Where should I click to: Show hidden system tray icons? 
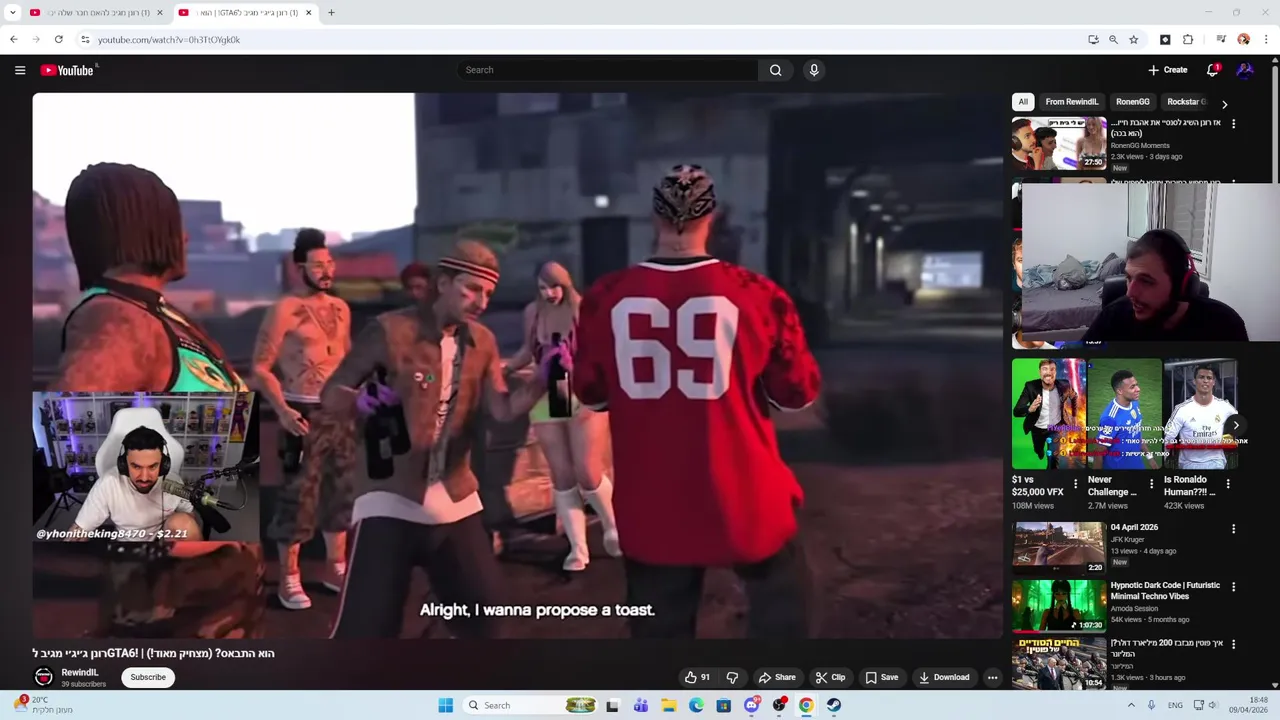click(x=1132, y=705)
